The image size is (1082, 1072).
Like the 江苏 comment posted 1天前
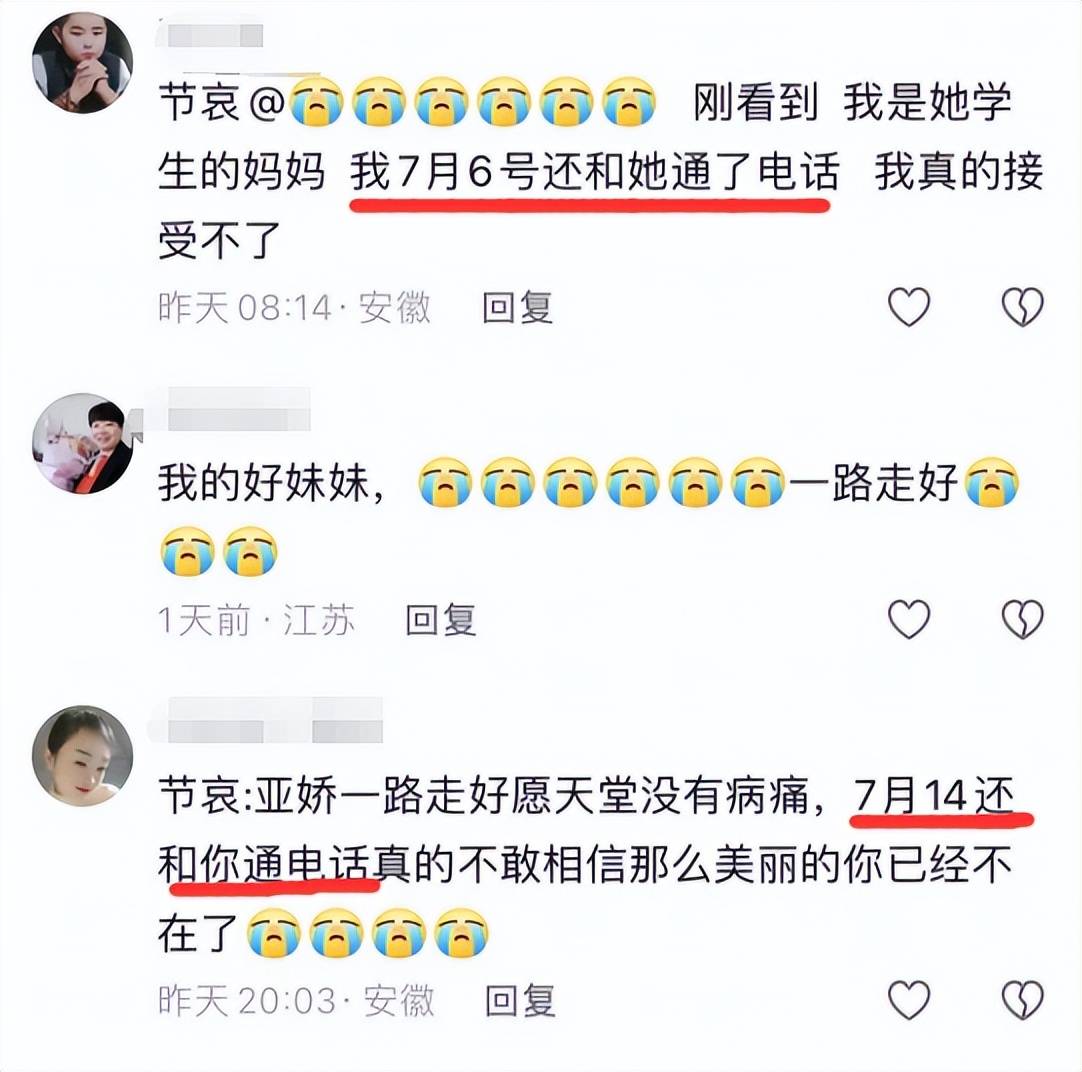tap(909, 619)
